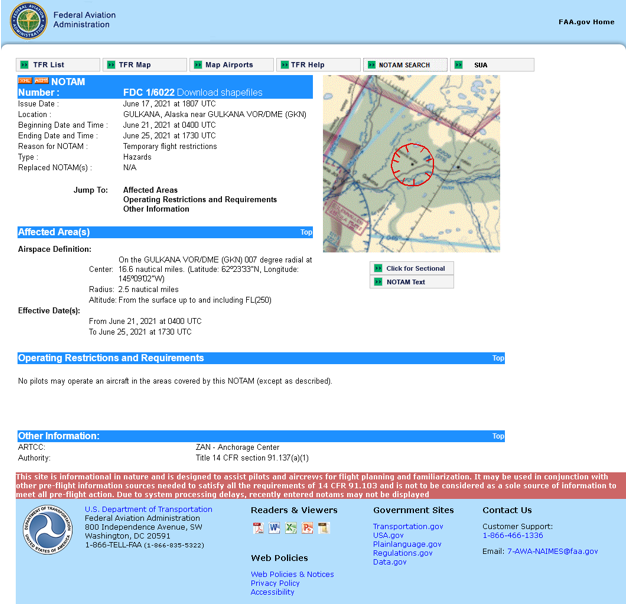Open the PDF reader icon
This screenshot has height=604, width=628.
258,528
